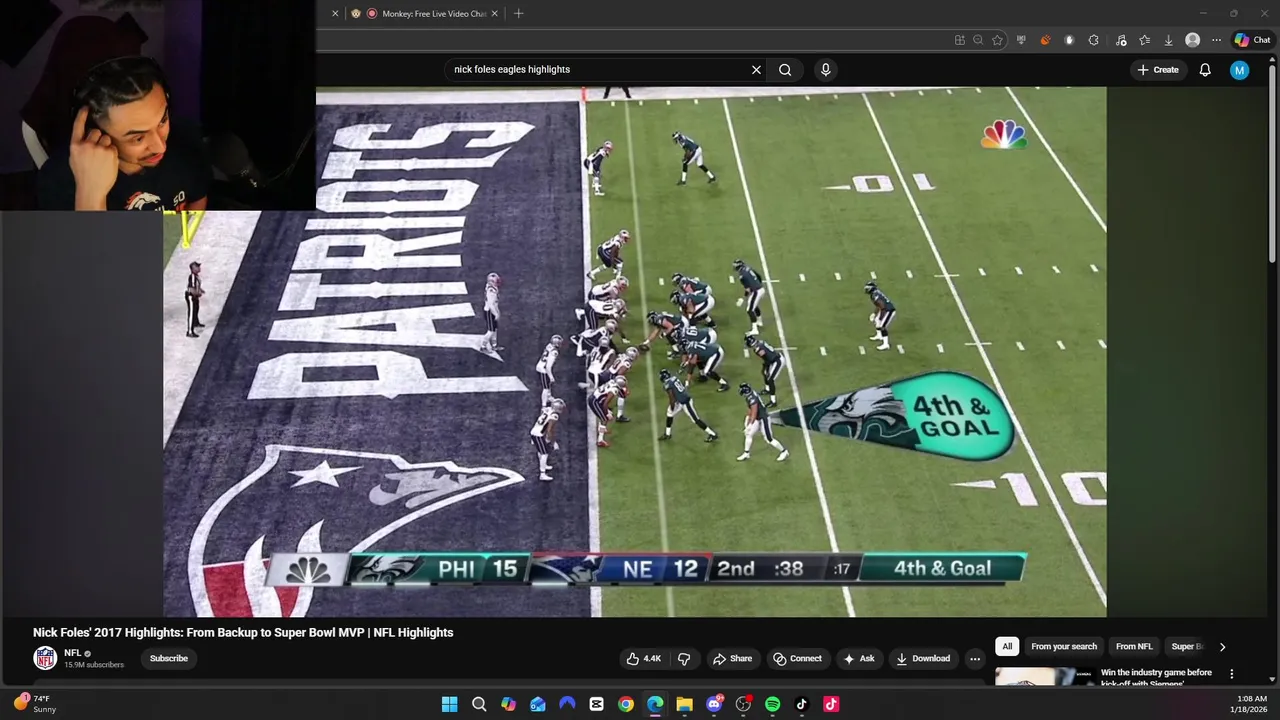Image resolution: width=1280 pixels, height=720 pixels.
Task: Open Edge split screen apps icon
Action: pos(960,40)
